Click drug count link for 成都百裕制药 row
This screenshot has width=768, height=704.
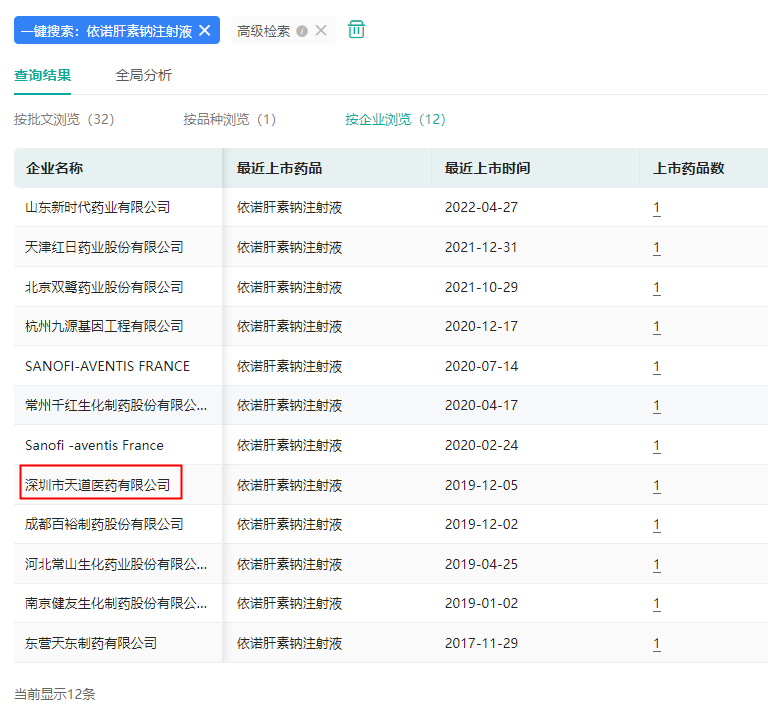(657, 525)
